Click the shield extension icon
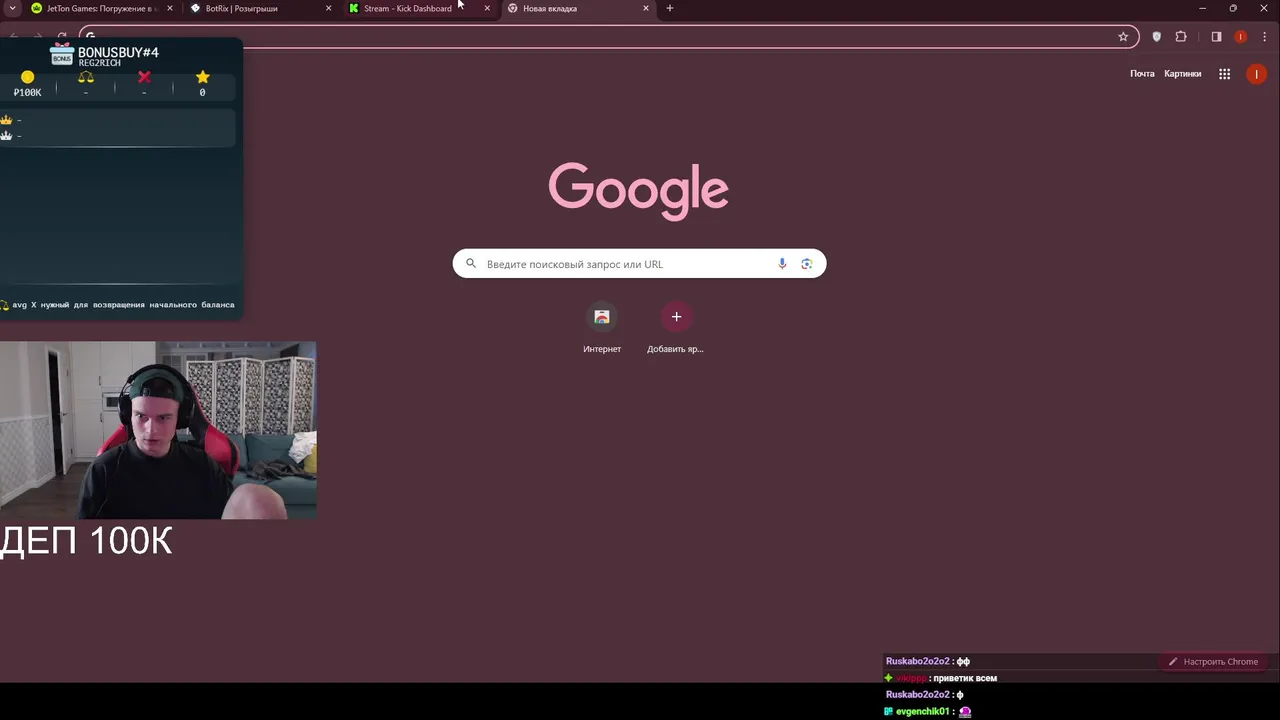The height and width of the screenshot is (720, 1280). (1157, 37)
